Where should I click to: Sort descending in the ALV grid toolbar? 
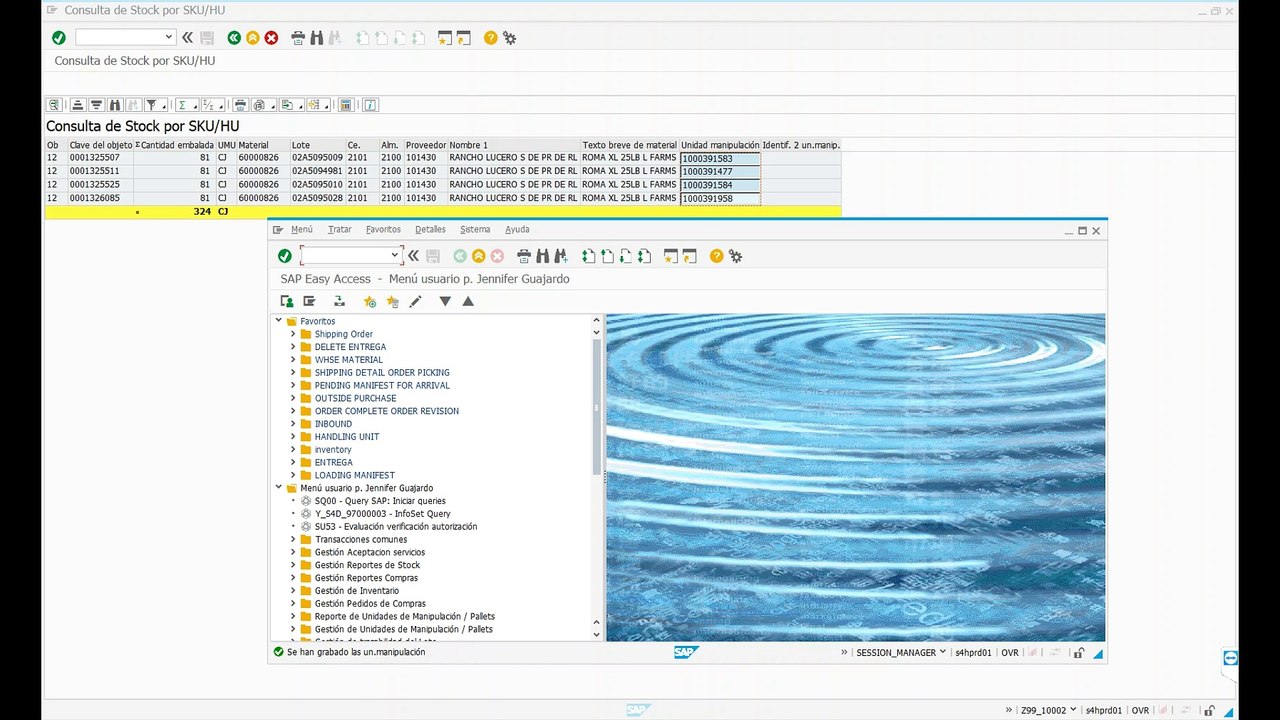click(96, 105)
